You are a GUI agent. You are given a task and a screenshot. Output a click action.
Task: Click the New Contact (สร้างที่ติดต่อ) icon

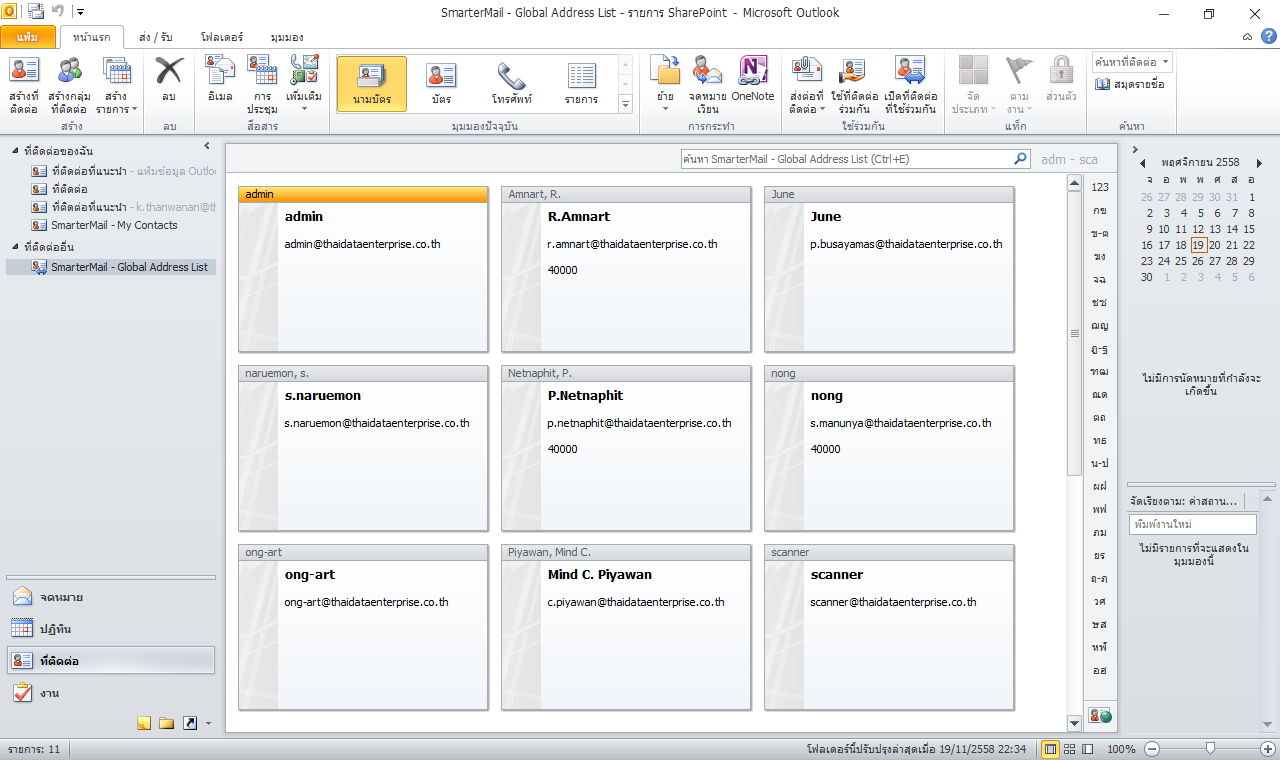(24, 84)
